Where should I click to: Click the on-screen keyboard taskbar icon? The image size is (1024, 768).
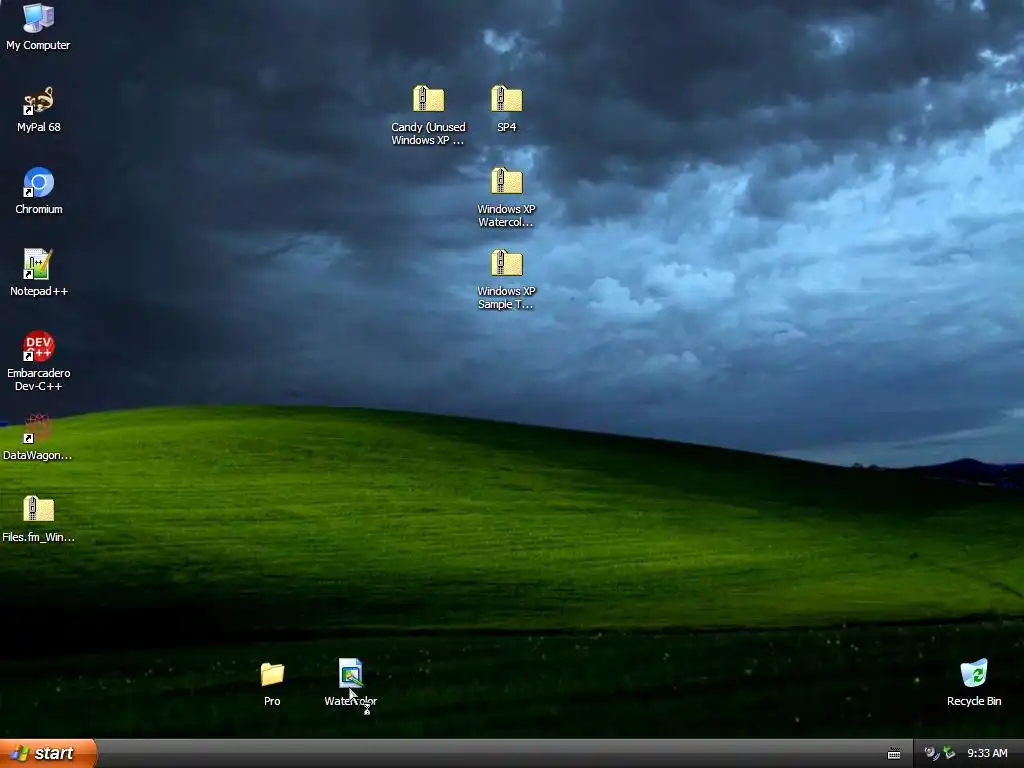(894, 754)
